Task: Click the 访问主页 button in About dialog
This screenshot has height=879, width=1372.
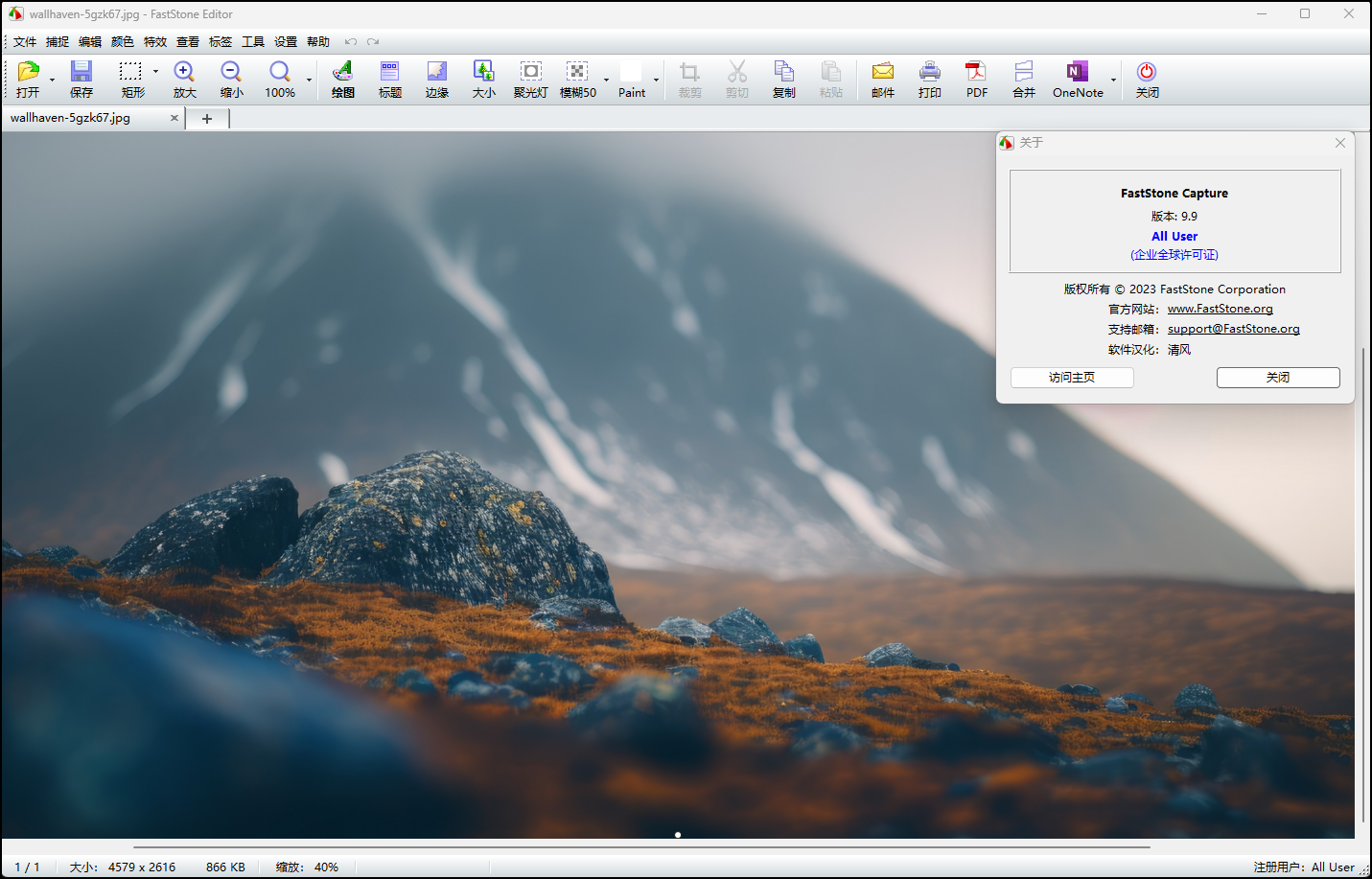Action: 1072,378
